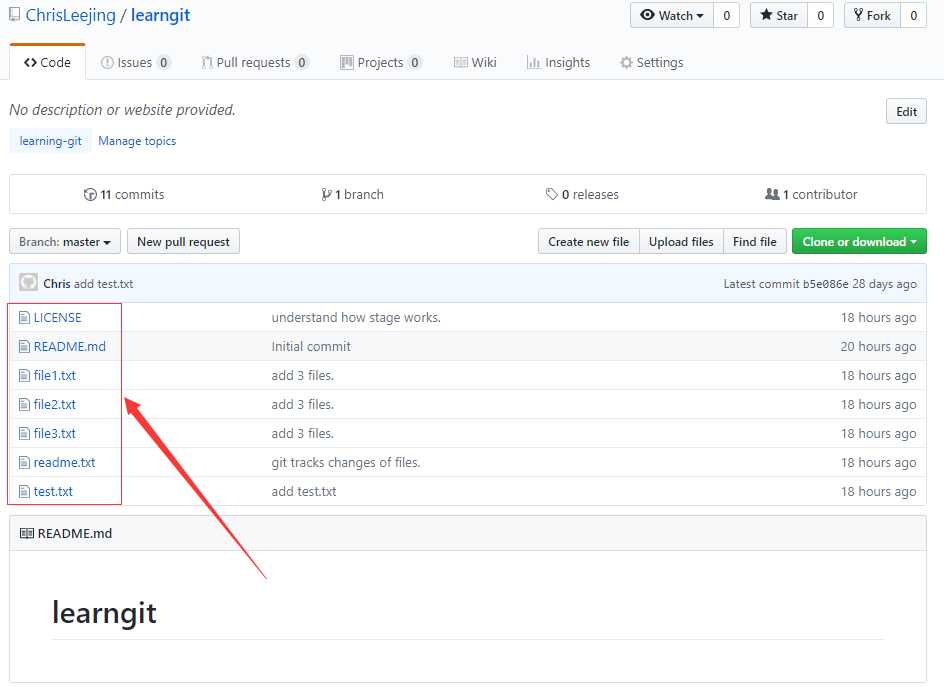The width and height of the screenshot is (944, 687).
Task: Click the commits history icon
Action: [90, 195]
